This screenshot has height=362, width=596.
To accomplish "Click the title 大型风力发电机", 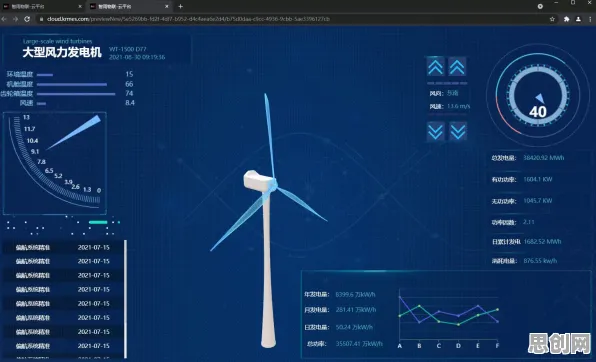I will click(x=62, y=52).
